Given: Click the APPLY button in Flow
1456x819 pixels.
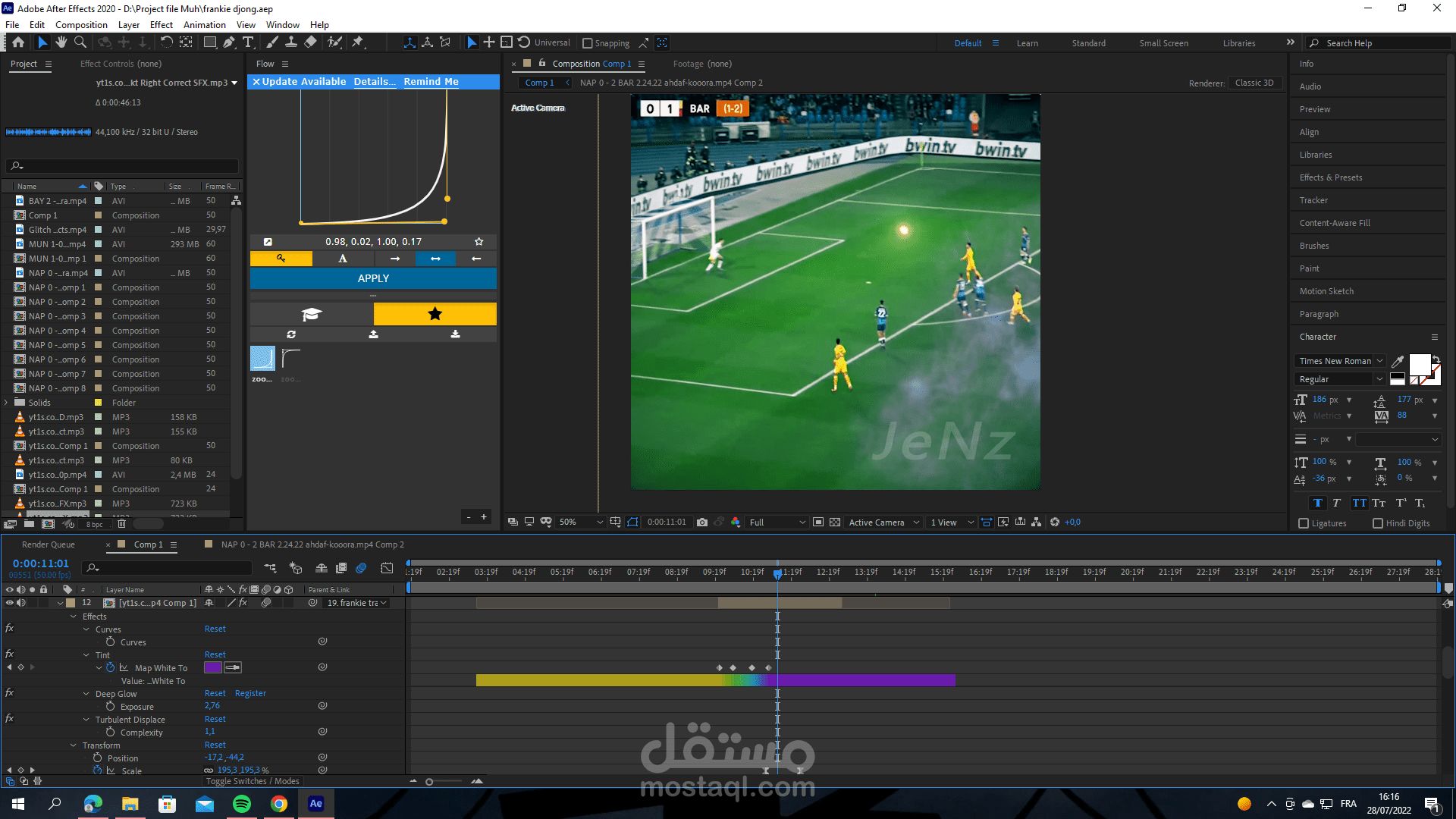Looking at the screenshot, I should point(373,278).
